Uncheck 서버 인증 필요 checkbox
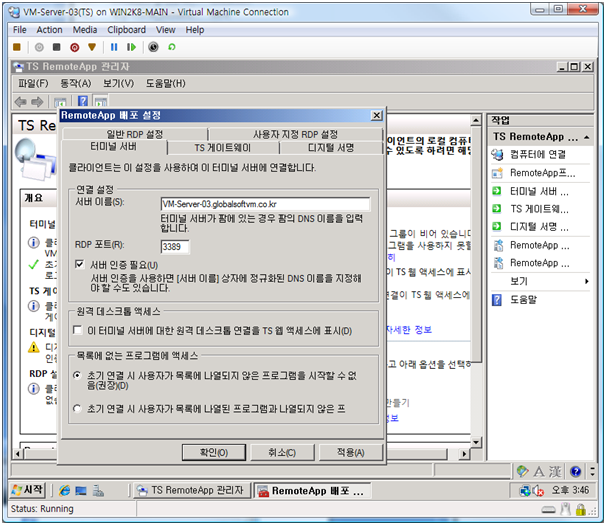The height and width of the screenshot is (525, 606). pos(79,264)
